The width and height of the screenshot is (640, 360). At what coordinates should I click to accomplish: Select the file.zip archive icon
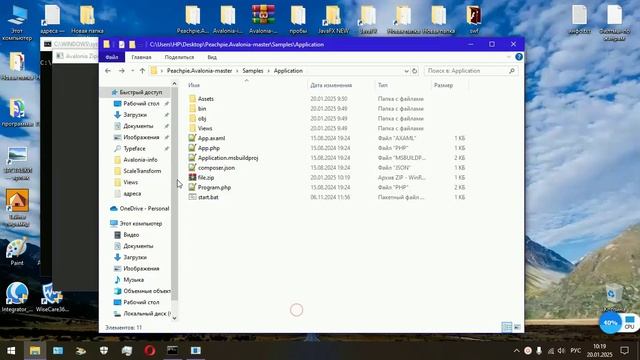click(192, 178)
